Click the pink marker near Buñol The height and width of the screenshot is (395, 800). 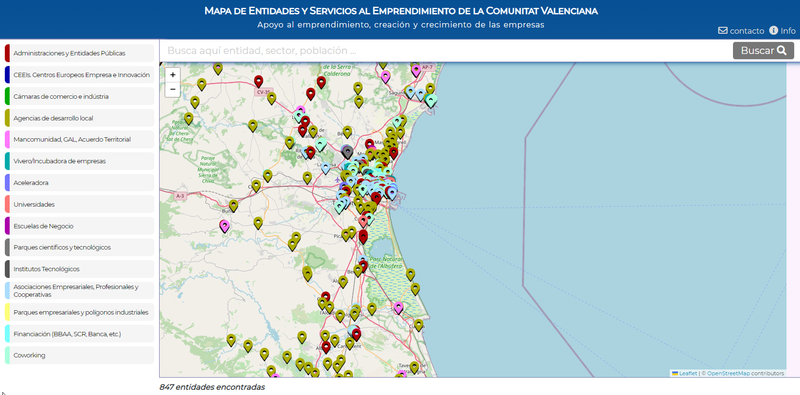[224, 226]
